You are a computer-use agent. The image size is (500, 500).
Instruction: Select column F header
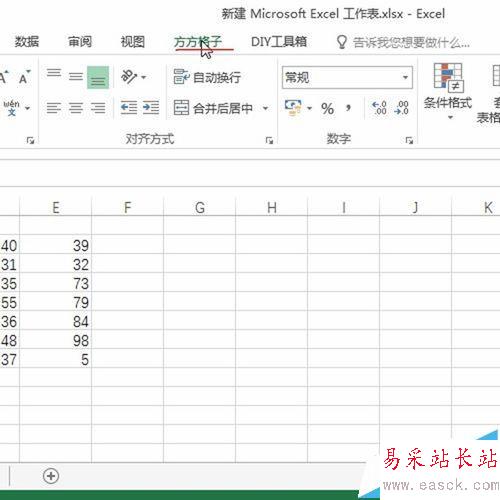coord(128,207)
